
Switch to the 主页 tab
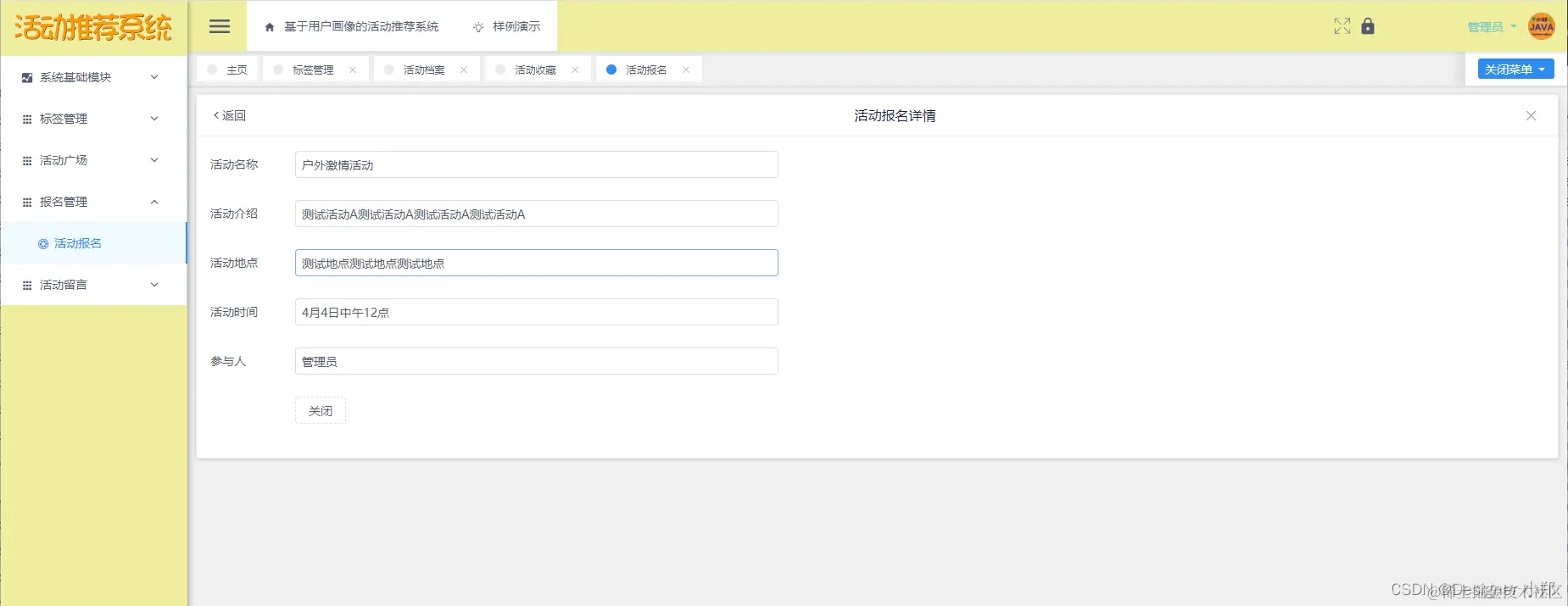point(227,69)
